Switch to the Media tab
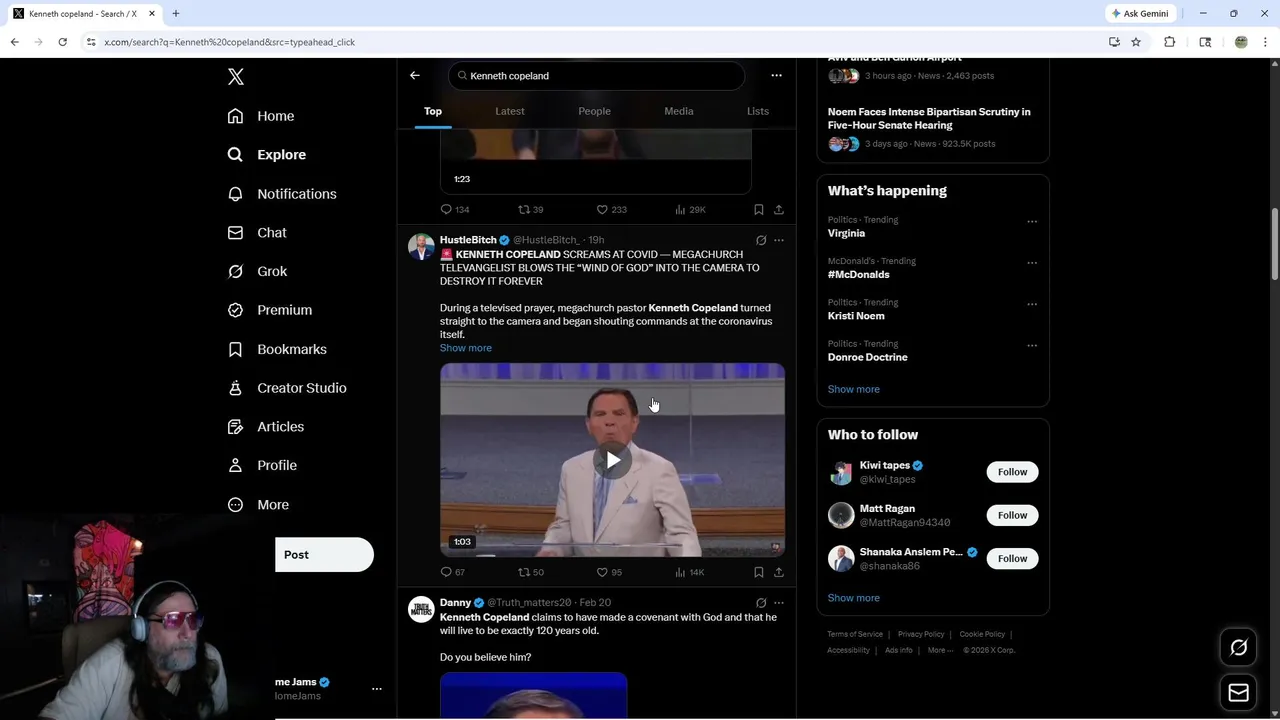The width and height of the screenshot is (1280, 720). pyautogui.click(x=679, y=111)
